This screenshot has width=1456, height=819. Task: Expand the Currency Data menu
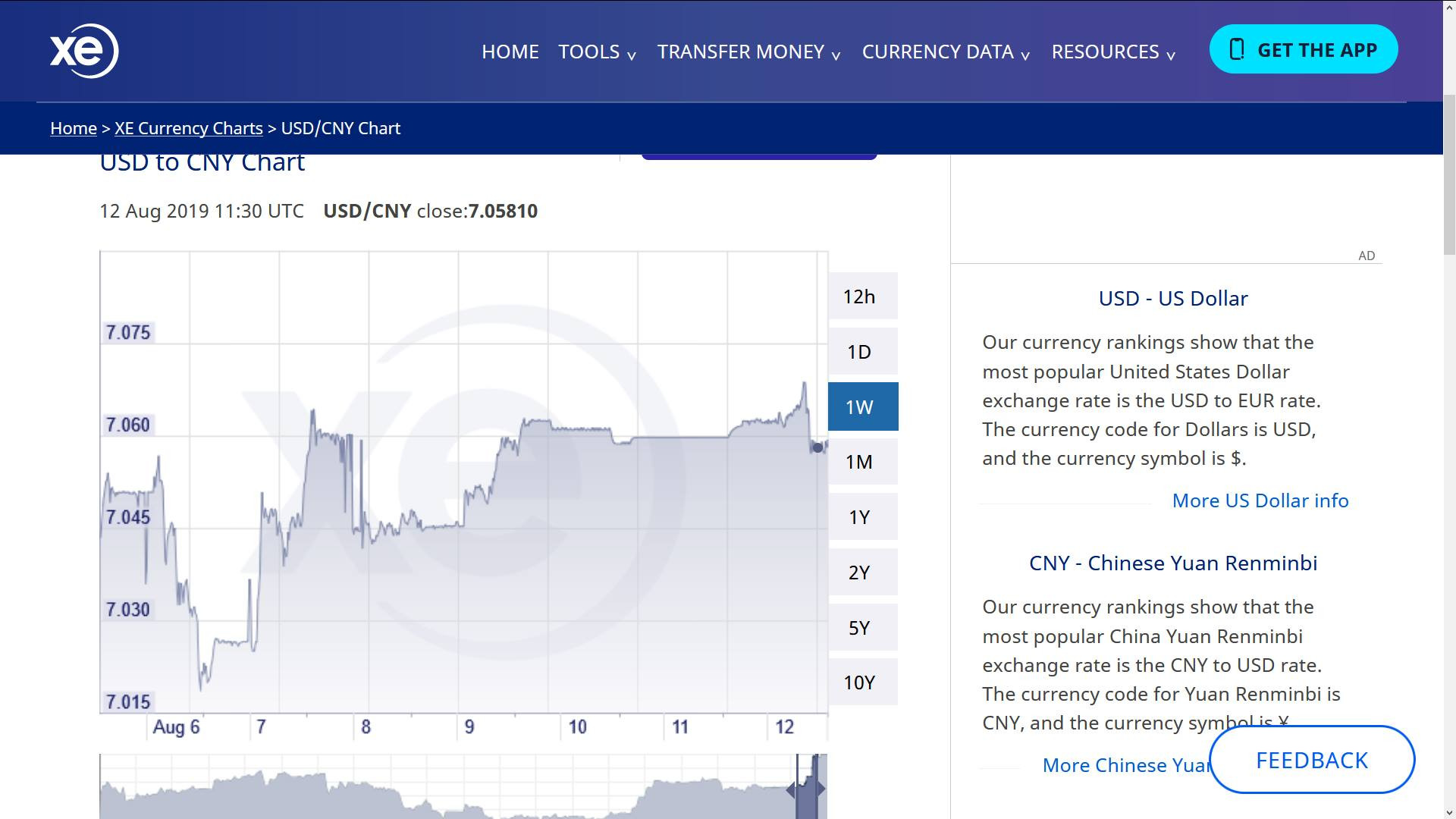click(x=946, y=52)
